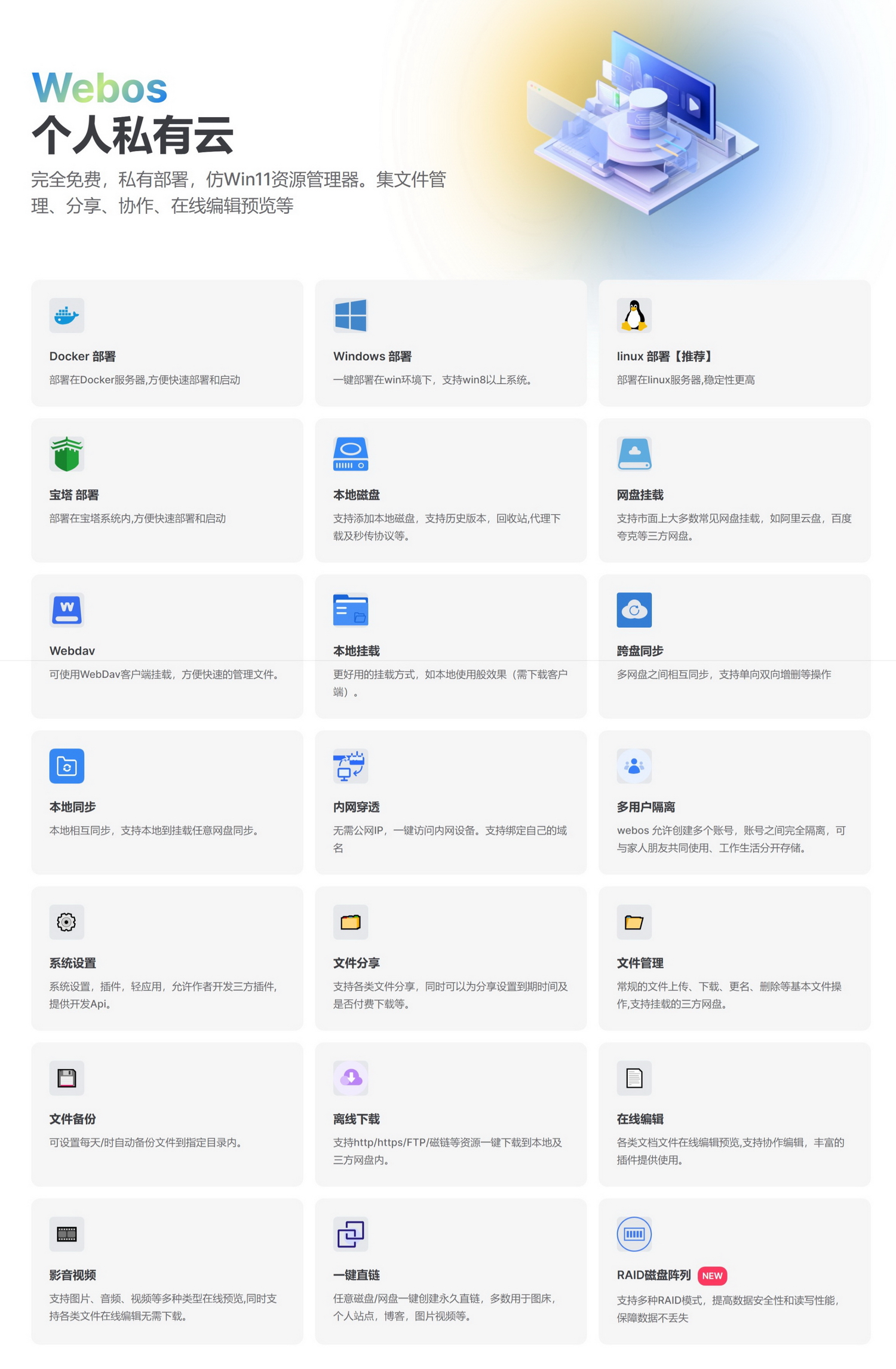Viewport: 896px width, 1369px height.
Task: Click description 部署在宝塔系统内,方便快速部署和启动
Action: point(137,518)
